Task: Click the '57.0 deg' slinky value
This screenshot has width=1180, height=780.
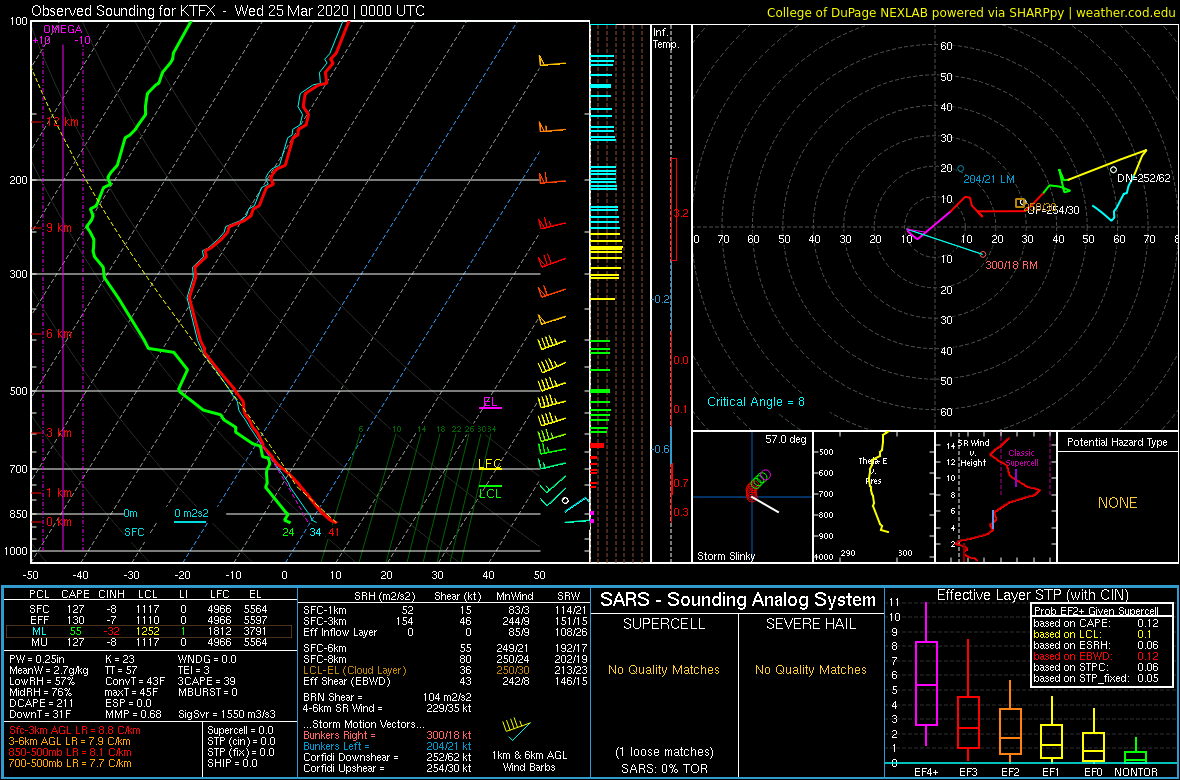Action: tap(787, 439)
